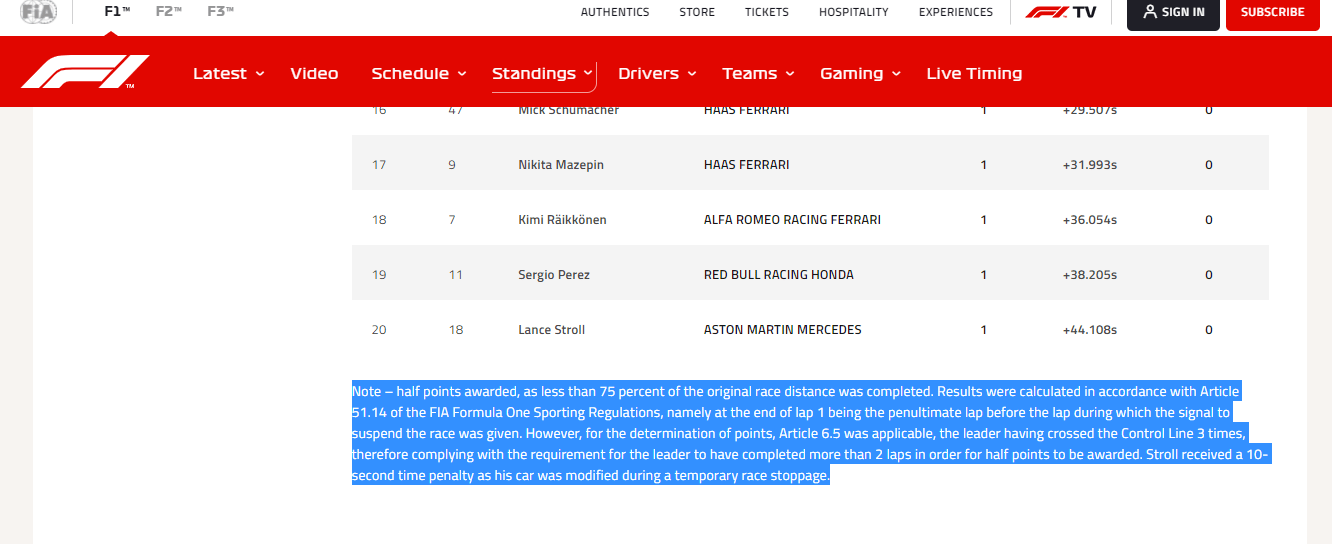This screenshot has height=544, width=1332.
Task: Click position number 20
Action: pyautogui.click(x=379, y=330)
